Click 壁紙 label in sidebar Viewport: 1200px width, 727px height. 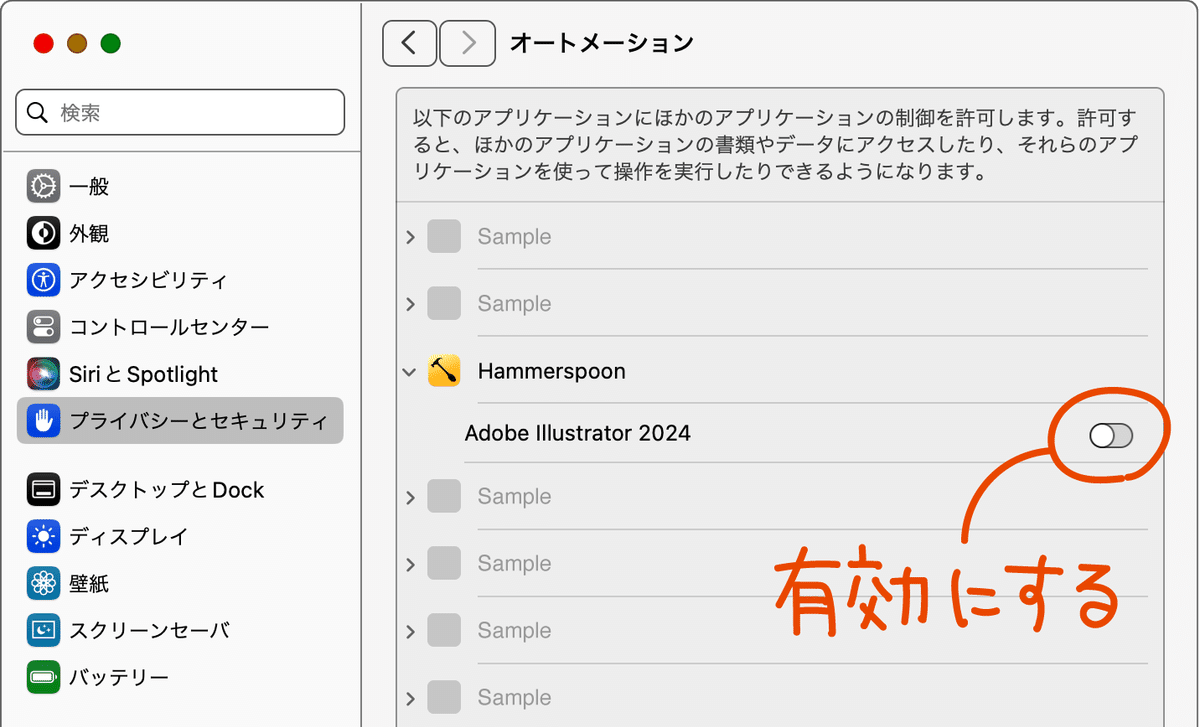tap(89, 584)
